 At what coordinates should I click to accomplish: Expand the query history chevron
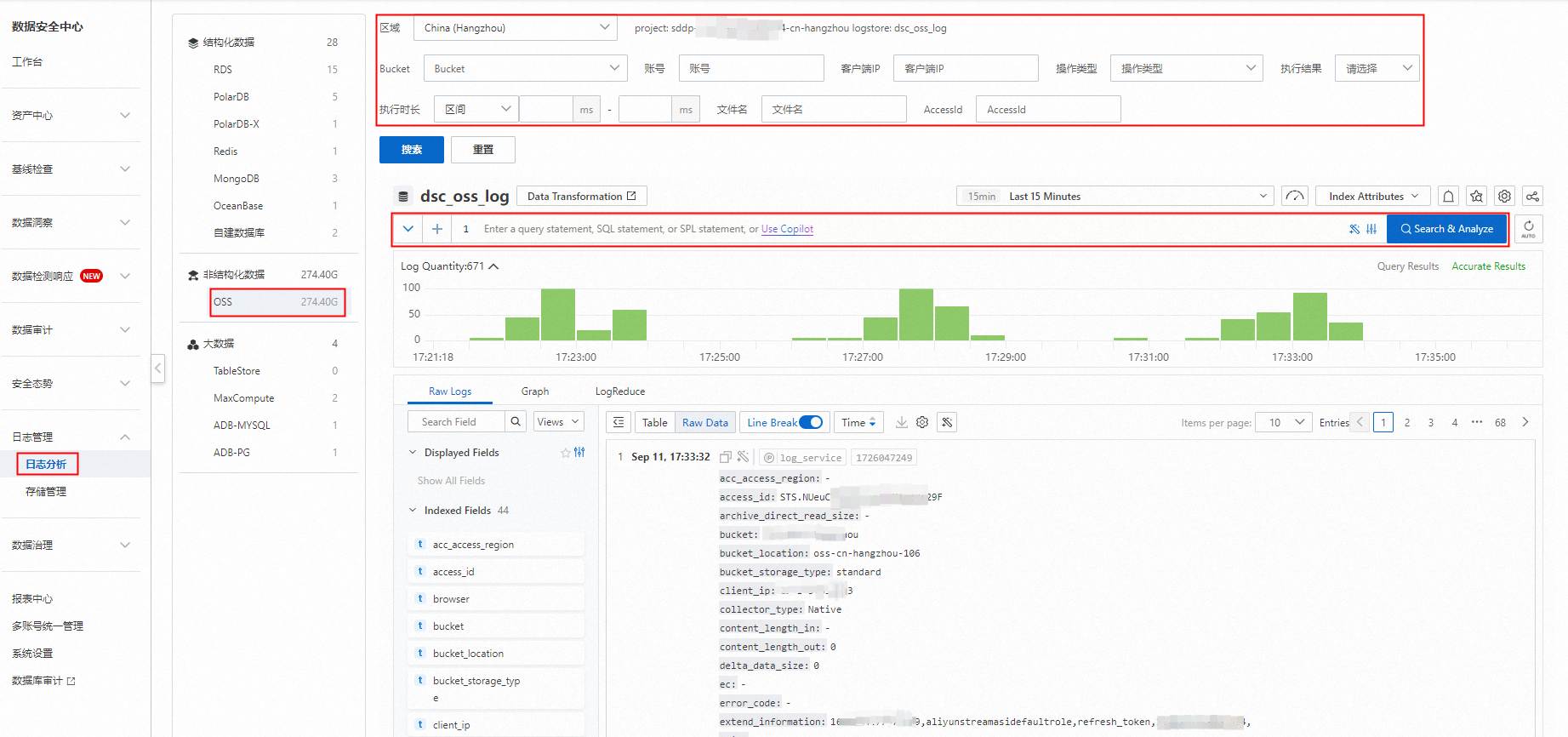[x=408, y=229]
